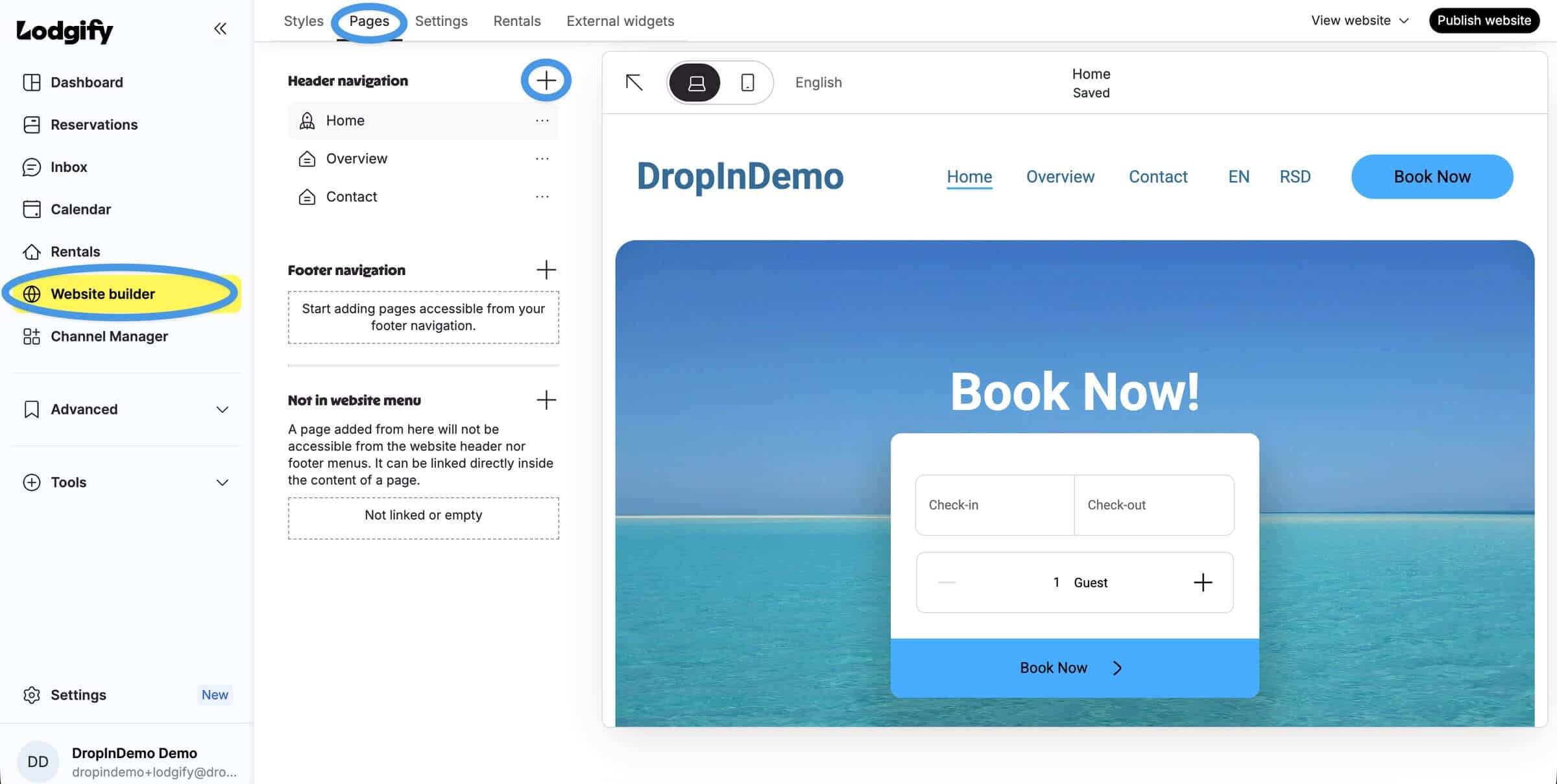Open options menu for Contact page
Viewport: 1557px width, 784px height.
pos(542,196)
